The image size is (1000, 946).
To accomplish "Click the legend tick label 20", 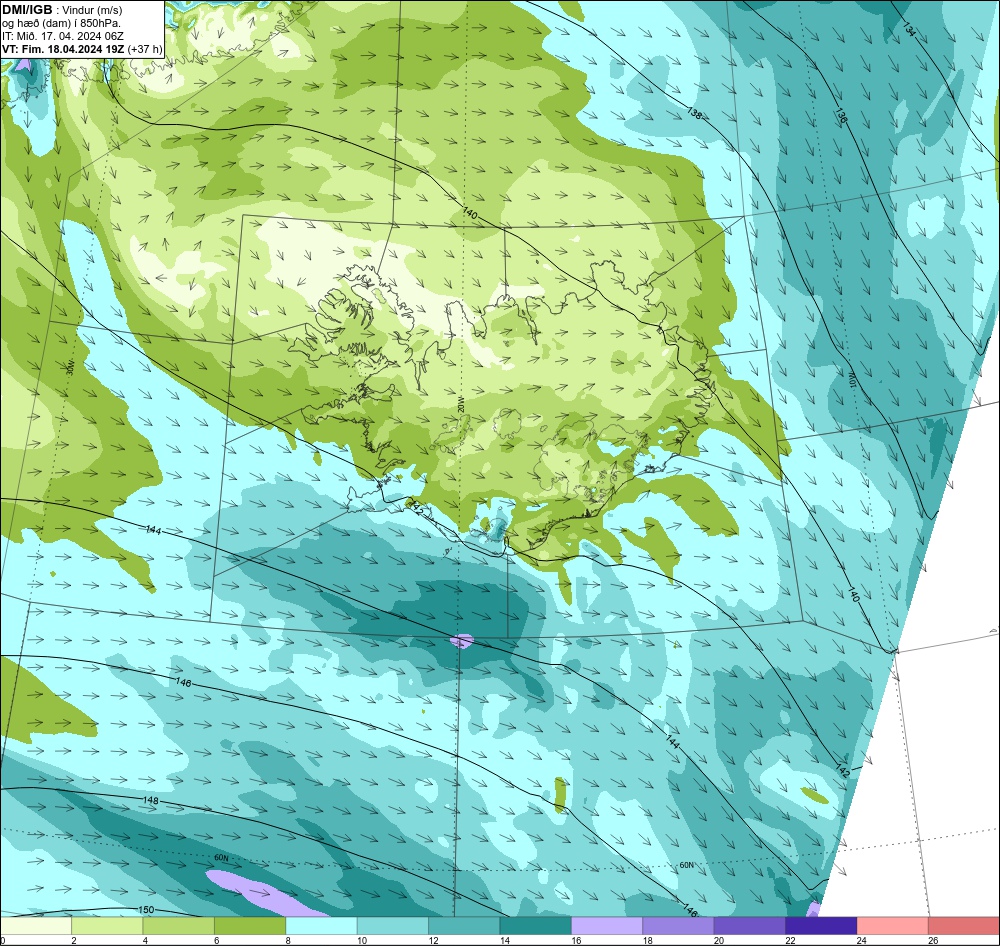I will tap(719, 940).
